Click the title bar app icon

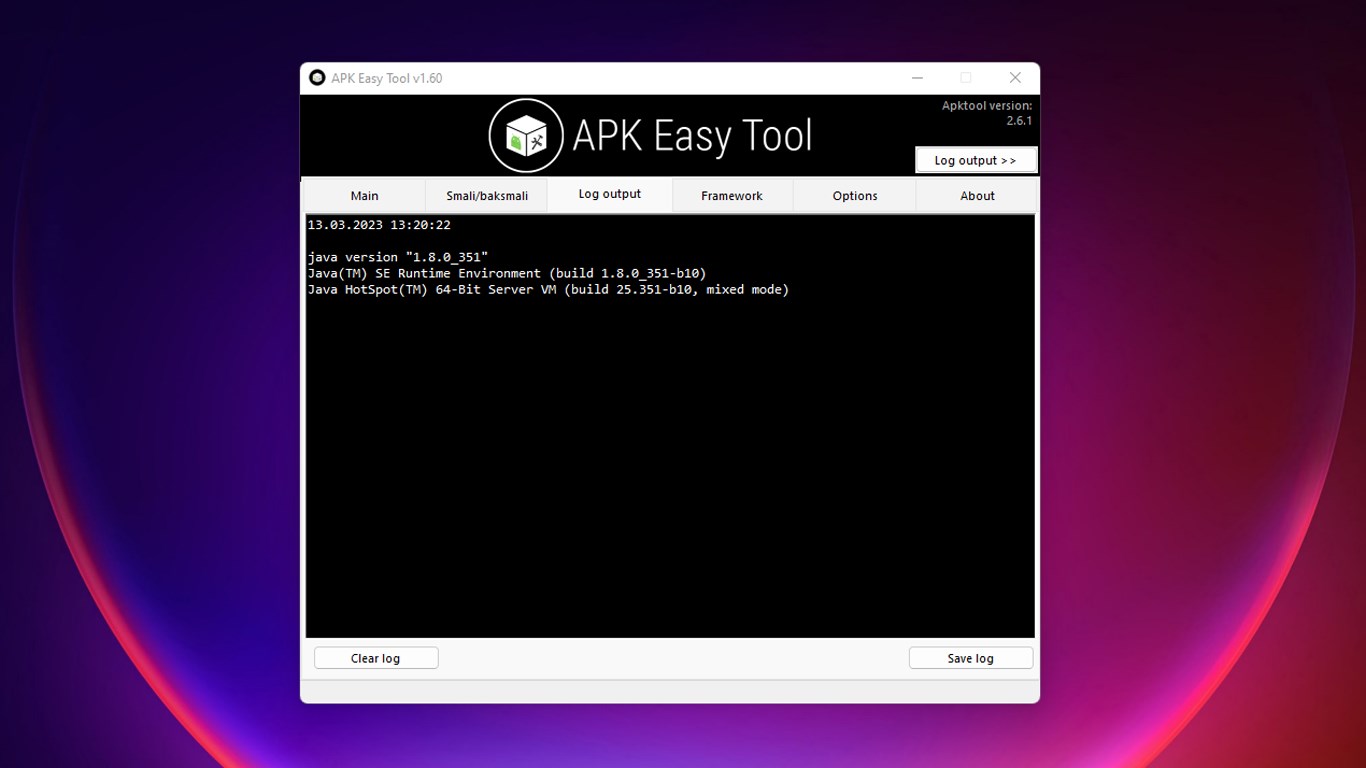(x=317, y=78)
